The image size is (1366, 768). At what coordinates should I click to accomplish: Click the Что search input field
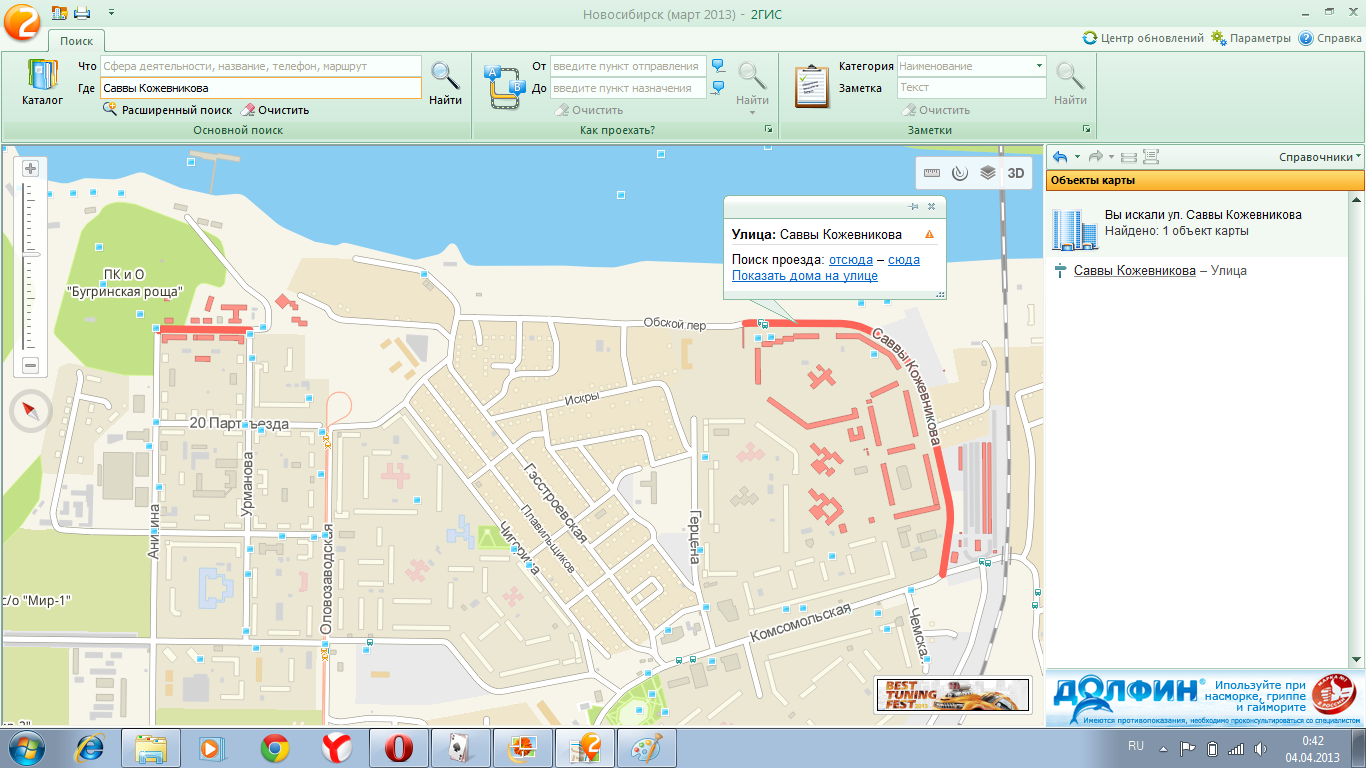point(260,66)
